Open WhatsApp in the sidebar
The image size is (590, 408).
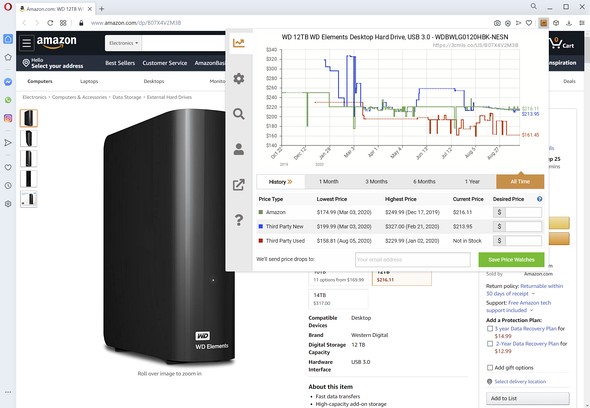pos(8,100)
